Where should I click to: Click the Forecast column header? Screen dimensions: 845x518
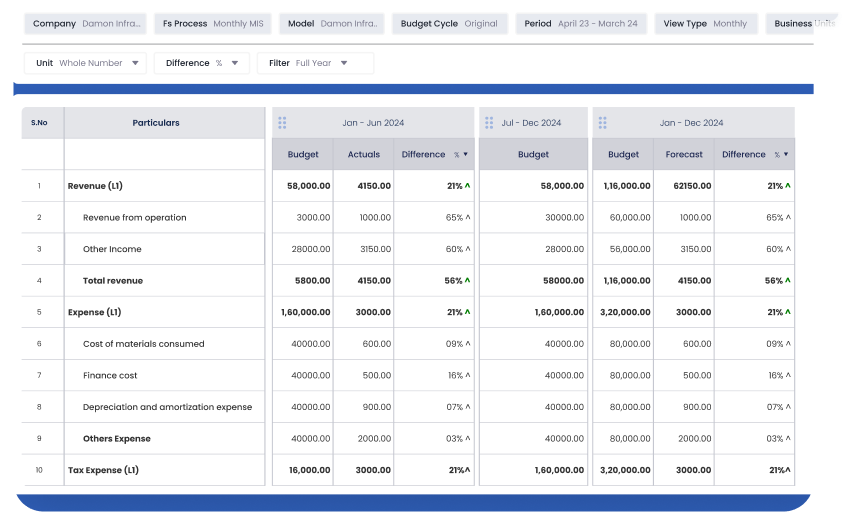point(684,154)
